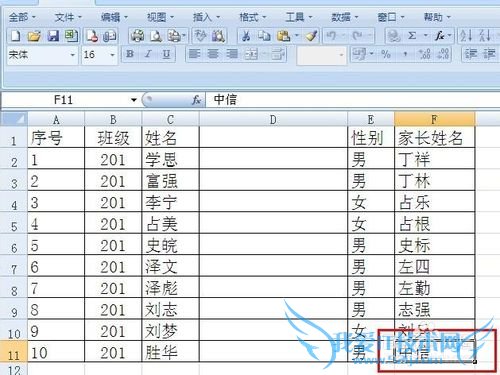Click the Research binoculars book icon
The image size is (500, 375).
(x=218, y=36)
